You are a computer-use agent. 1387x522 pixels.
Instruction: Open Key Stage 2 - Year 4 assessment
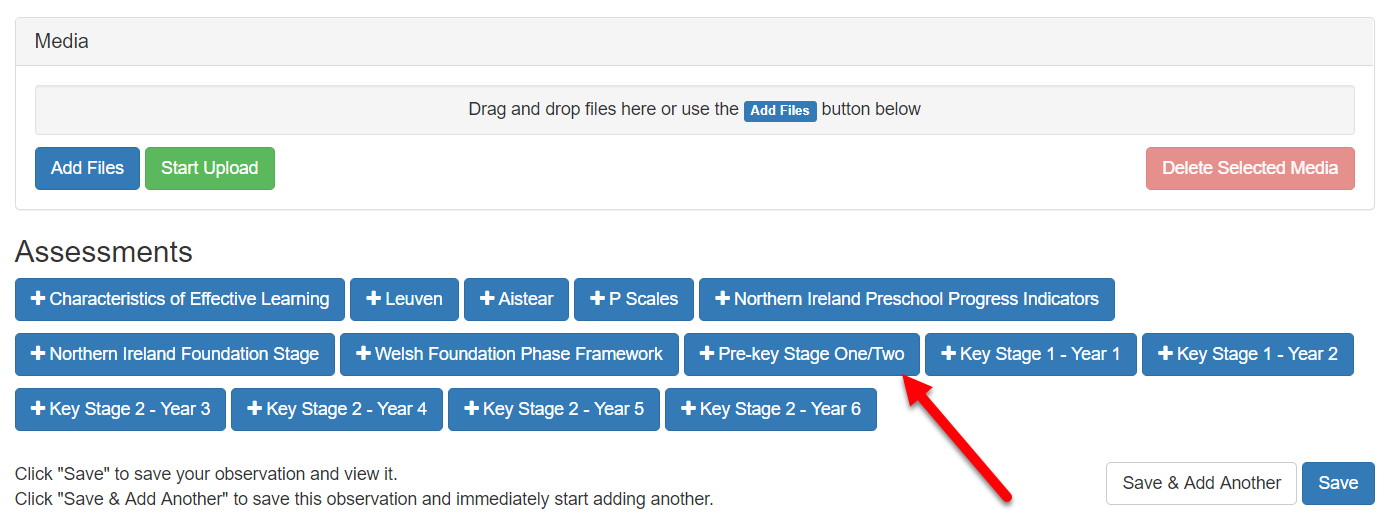coord(336,409)
